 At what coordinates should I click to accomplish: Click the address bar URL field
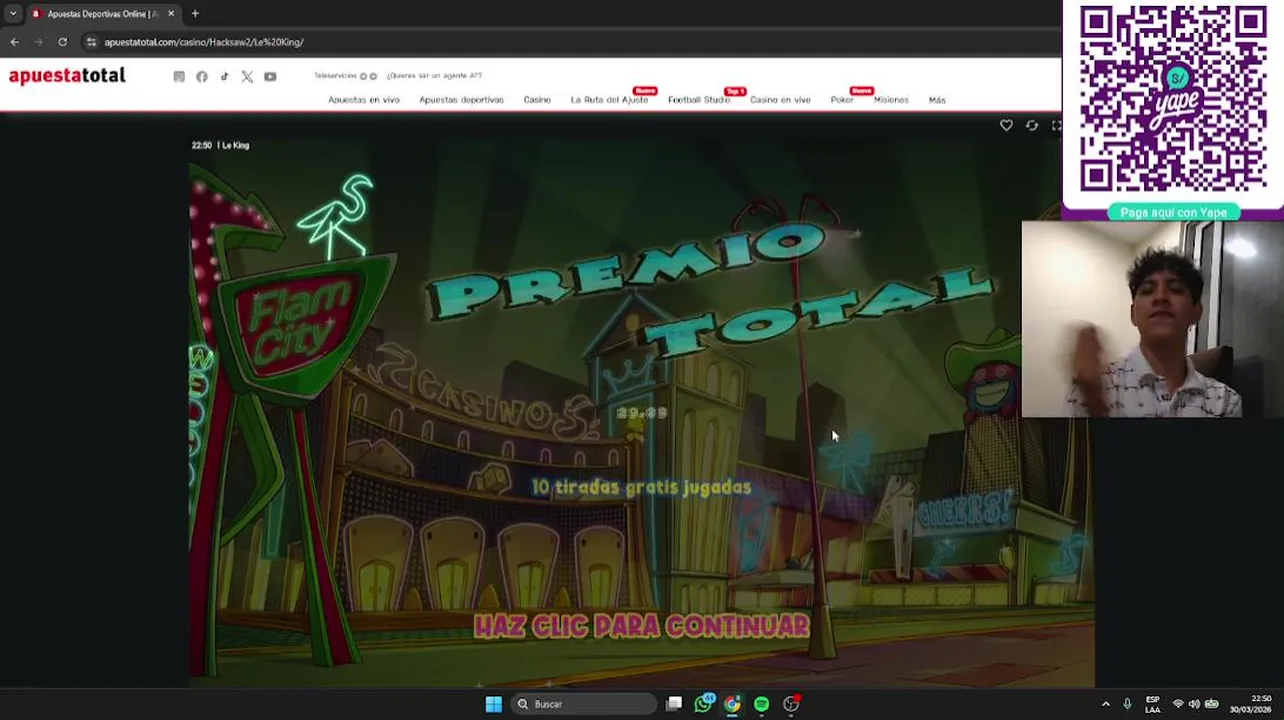[x=570, y=42]
